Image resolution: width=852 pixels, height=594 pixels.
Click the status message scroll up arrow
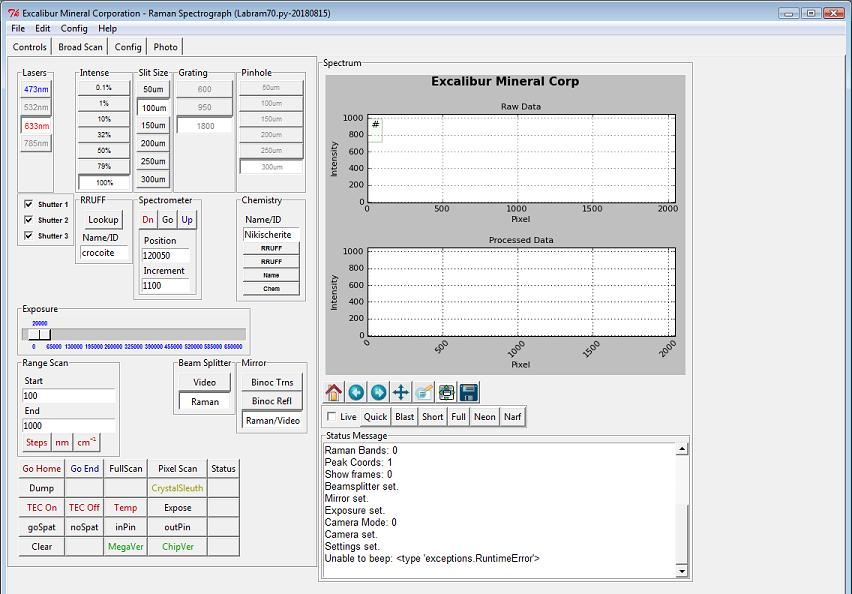pyautogui.click(x=681, y=449)
